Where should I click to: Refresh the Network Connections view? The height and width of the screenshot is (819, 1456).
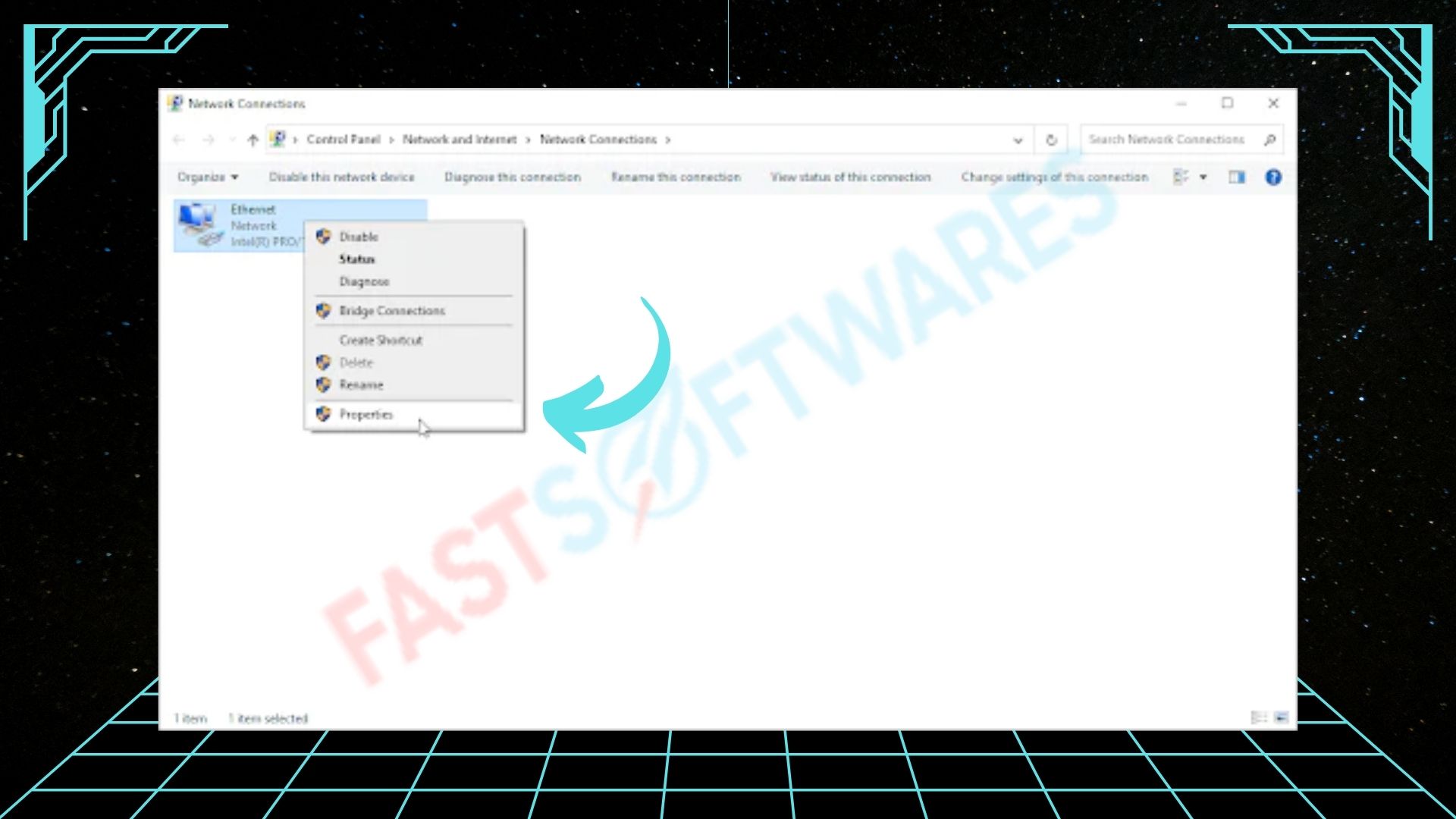click(1051, 140)
